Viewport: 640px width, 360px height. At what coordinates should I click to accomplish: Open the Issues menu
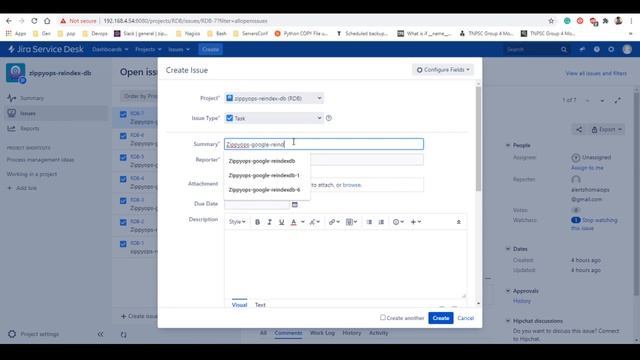pyautogui.click(x=179, y=49)
